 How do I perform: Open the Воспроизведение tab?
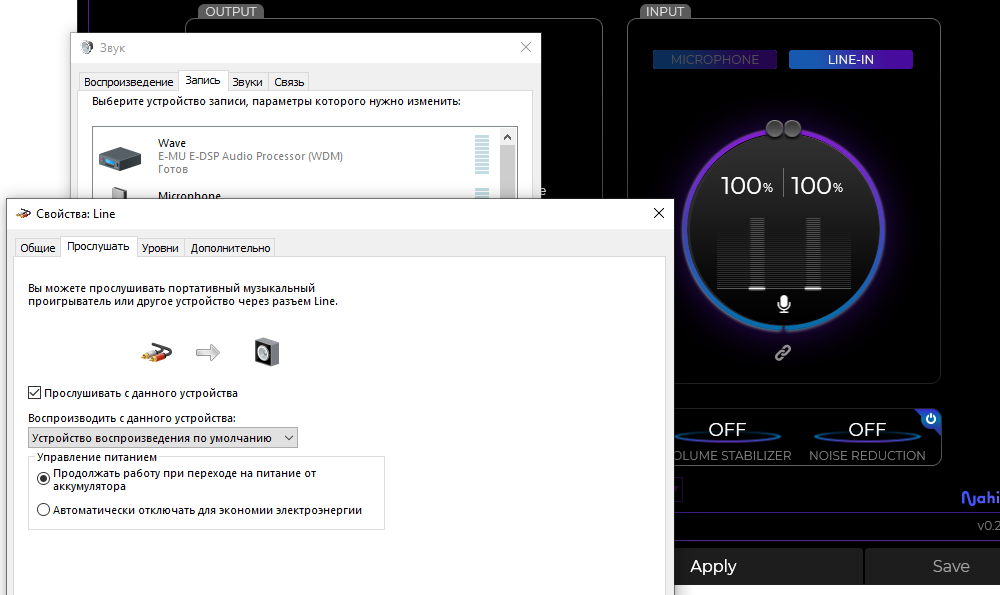pos(128,82)
